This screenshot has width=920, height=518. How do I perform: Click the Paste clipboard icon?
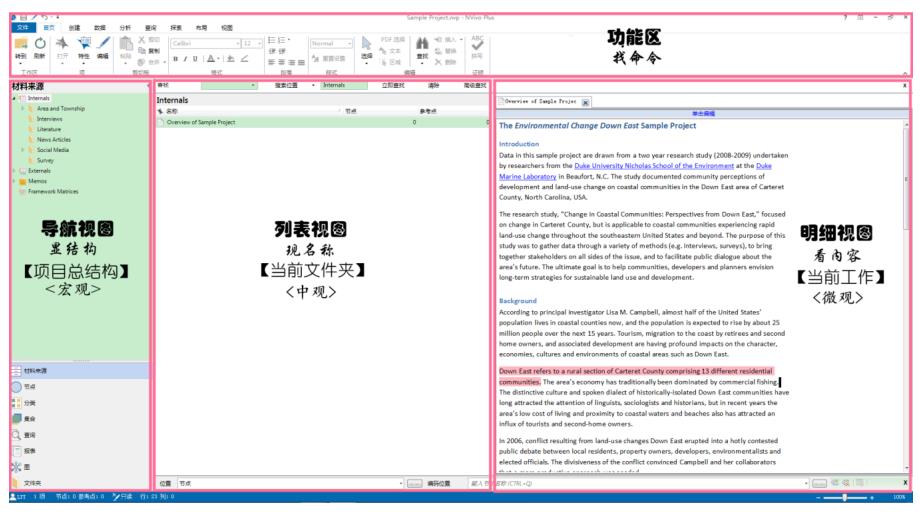pyautogui.click(x=126, y=44)
